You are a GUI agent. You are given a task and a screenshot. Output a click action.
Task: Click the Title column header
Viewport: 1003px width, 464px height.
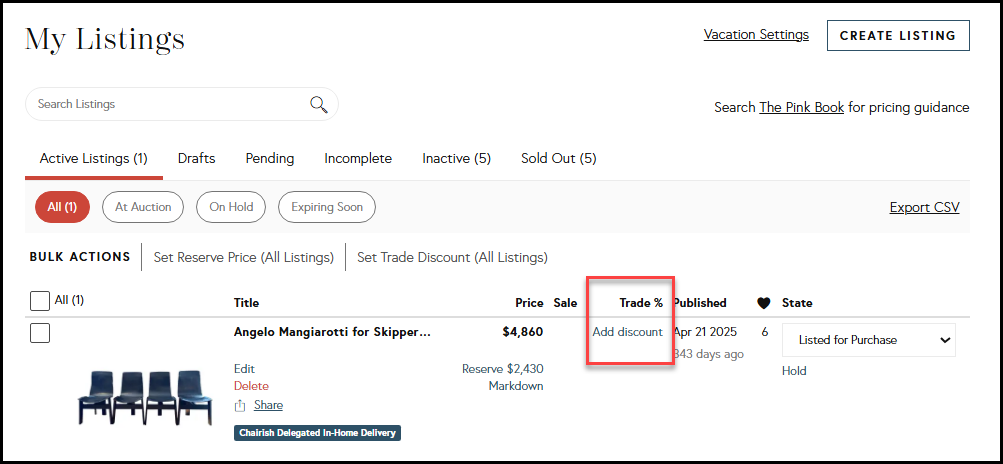click(x=246, y=303)
